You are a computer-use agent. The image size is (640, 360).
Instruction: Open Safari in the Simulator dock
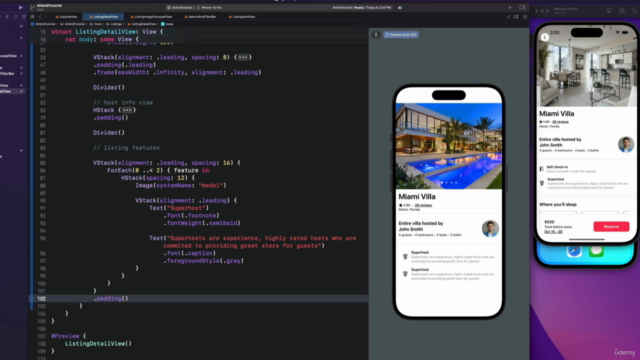(x=574, y=251)
